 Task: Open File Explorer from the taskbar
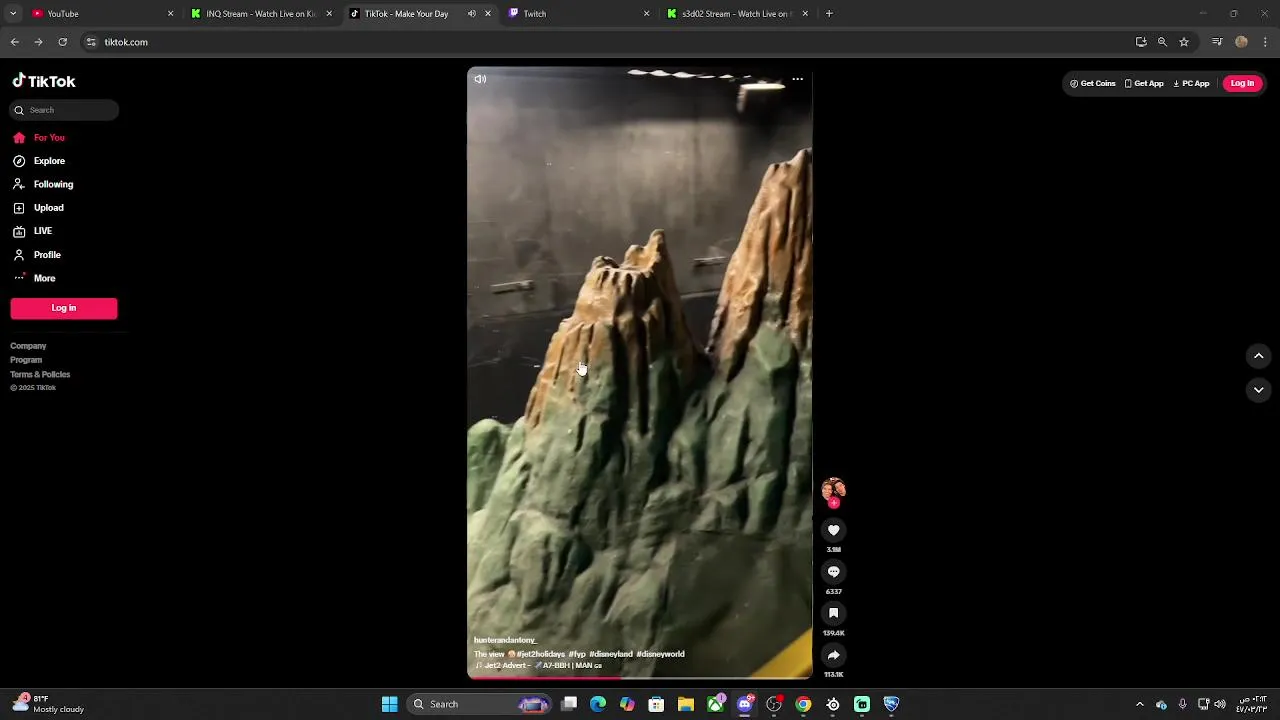(686, 704)
